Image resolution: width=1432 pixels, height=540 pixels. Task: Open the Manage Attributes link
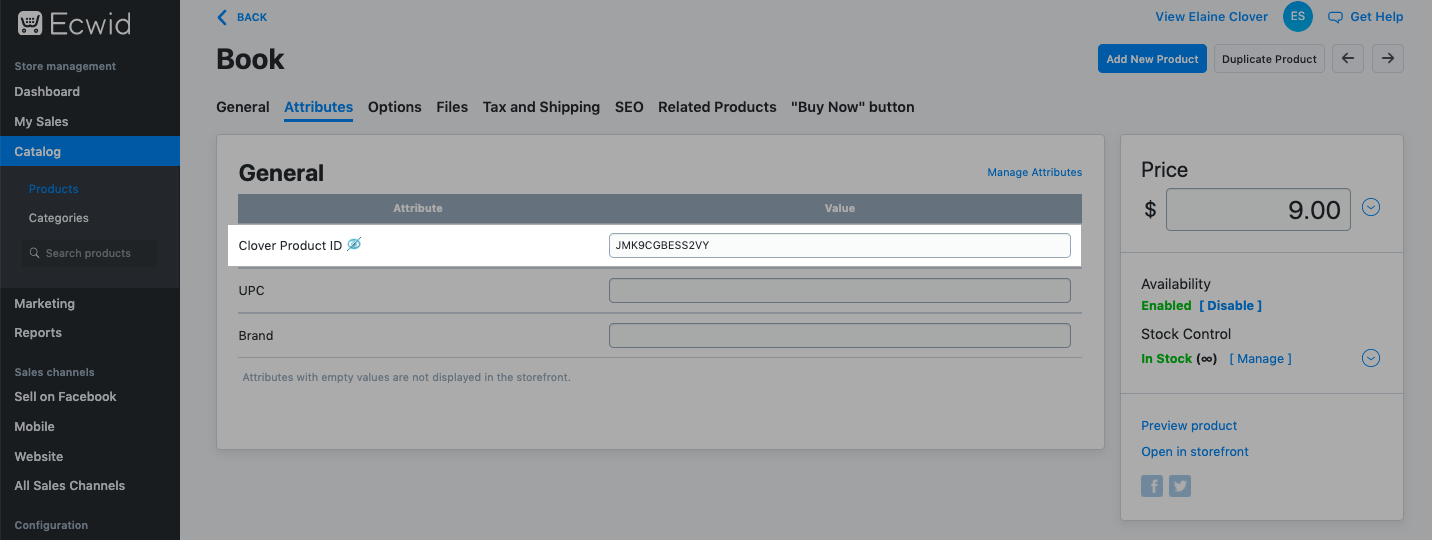coord(1034,172)
